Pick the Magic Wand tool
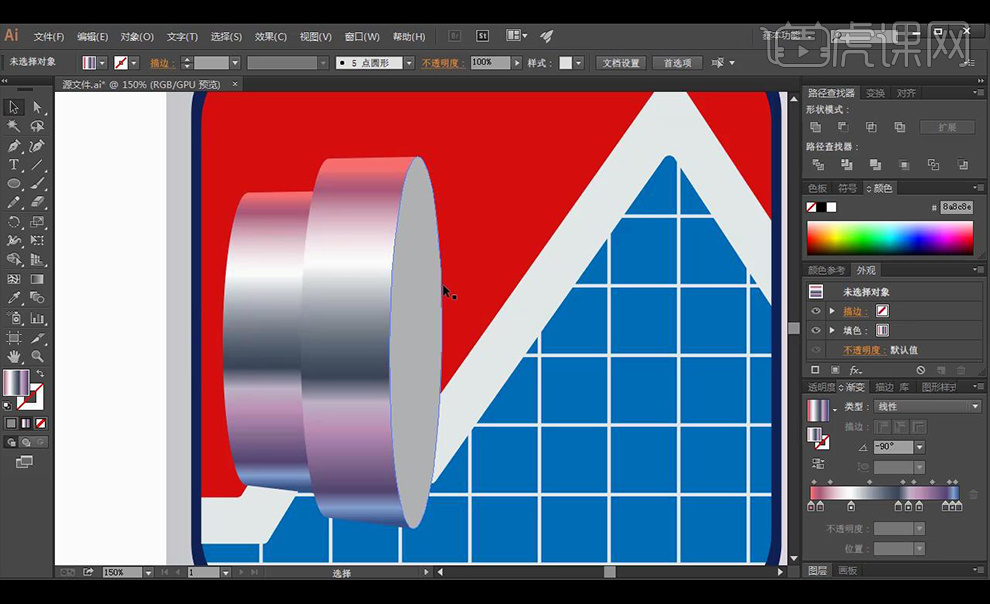Screen dimensions: 990x604 point(13,126)
